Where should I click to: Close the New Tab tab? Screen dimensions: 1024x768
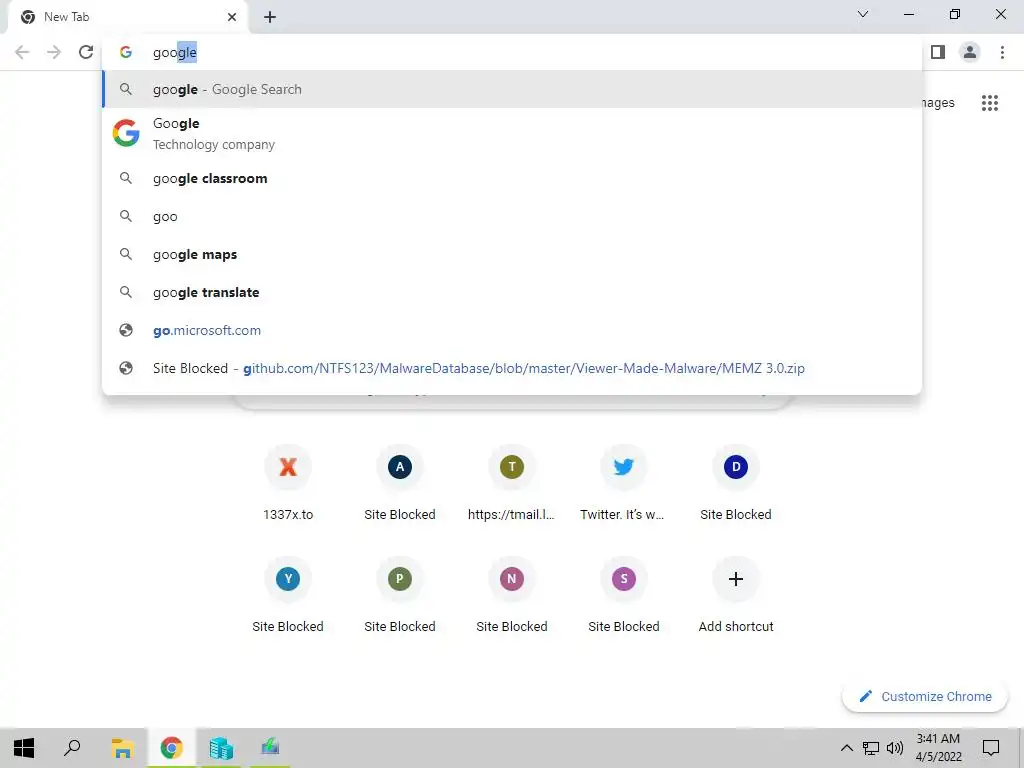232,17
